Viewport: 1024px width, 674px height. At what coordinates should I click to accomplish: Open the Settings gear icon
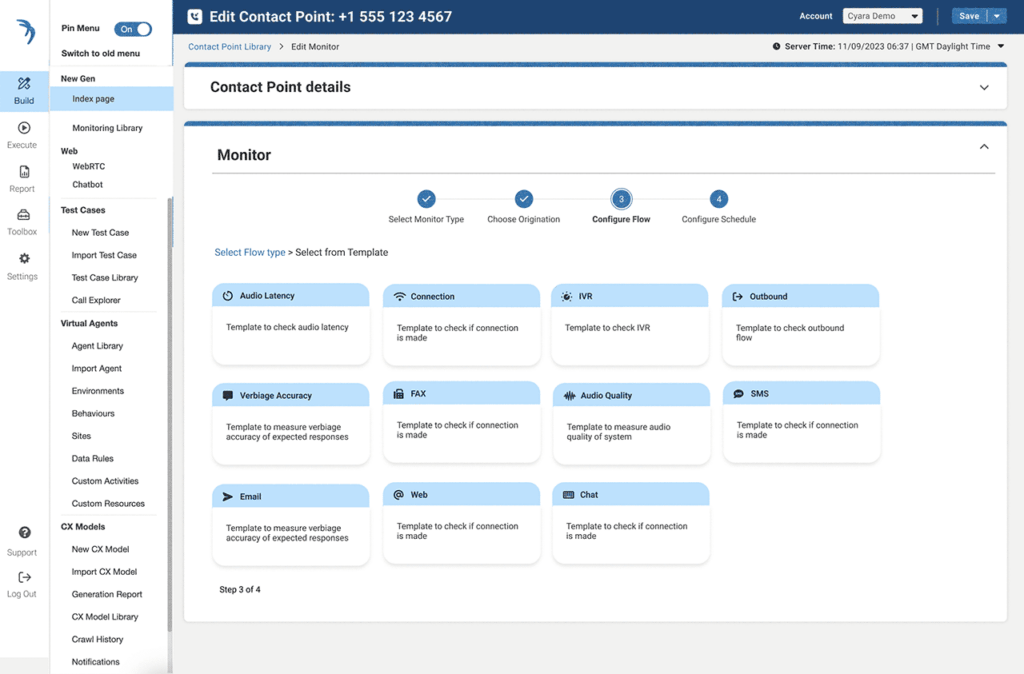tap(24, 259)
